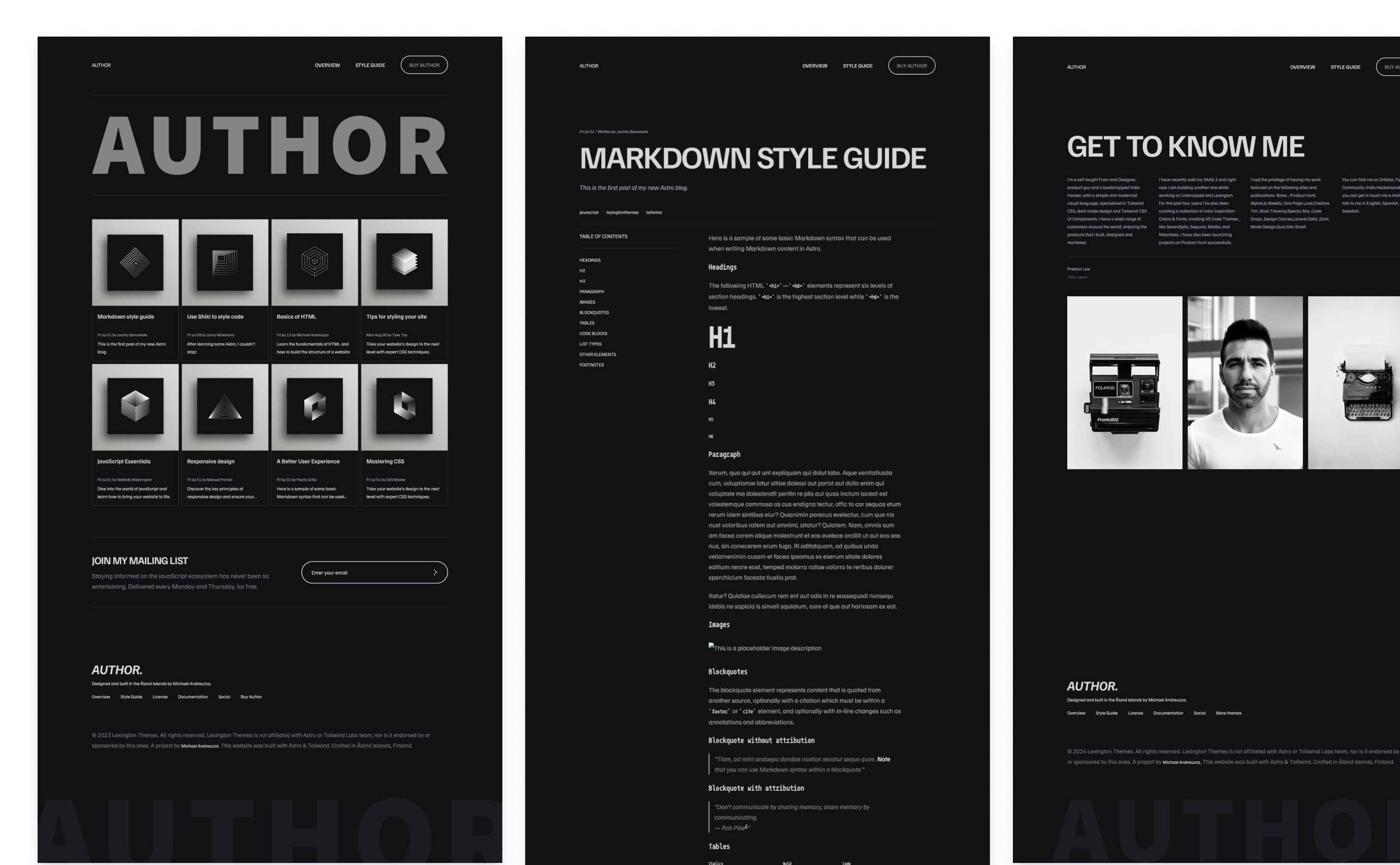
Task: Open STYLE GUIDE navigation menu item
Action: coord(370,65)
